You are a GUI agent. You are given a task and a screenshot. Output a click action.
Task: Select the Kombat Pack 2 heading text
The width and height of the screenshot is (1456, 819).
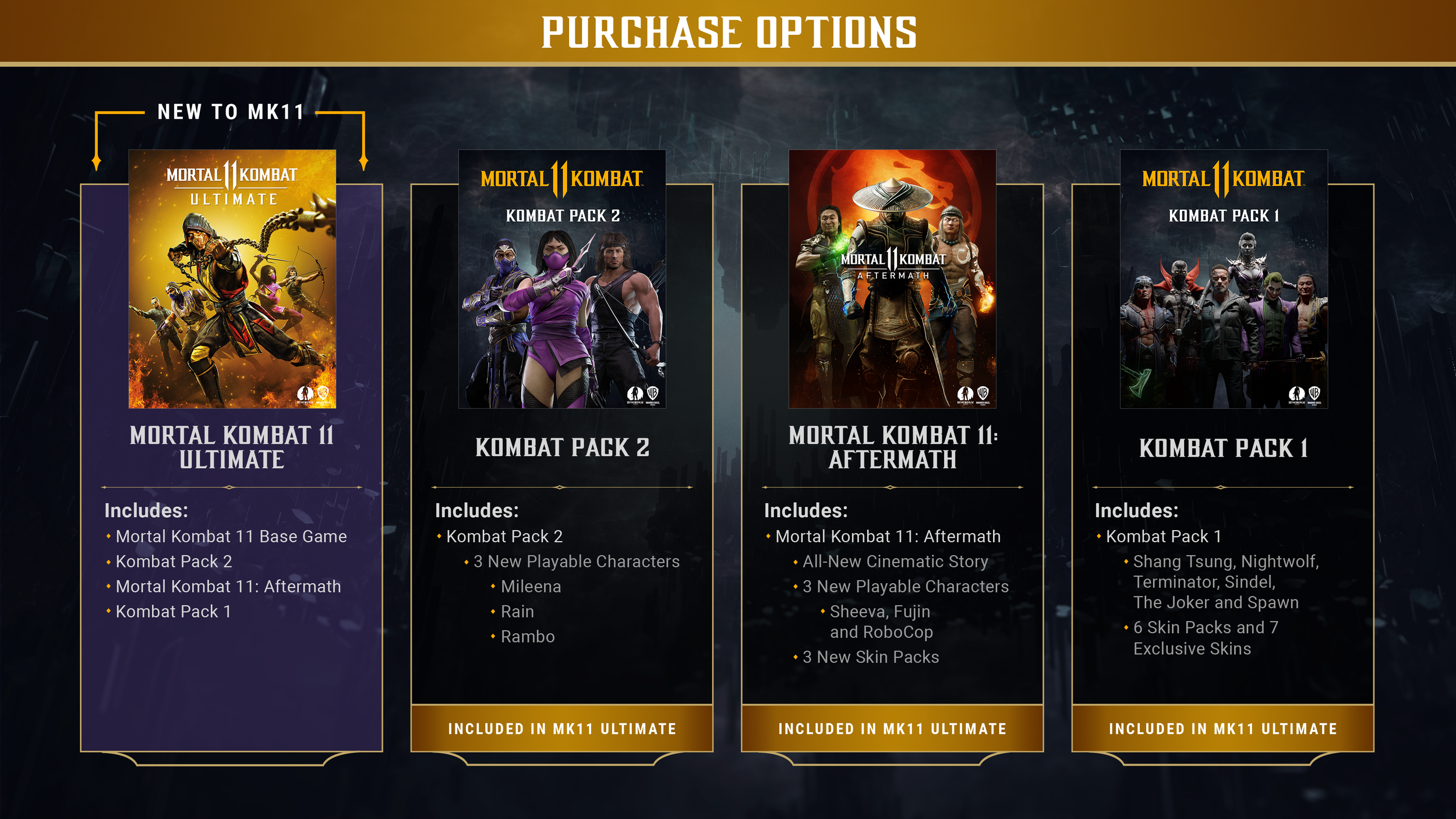coord(562,447)
